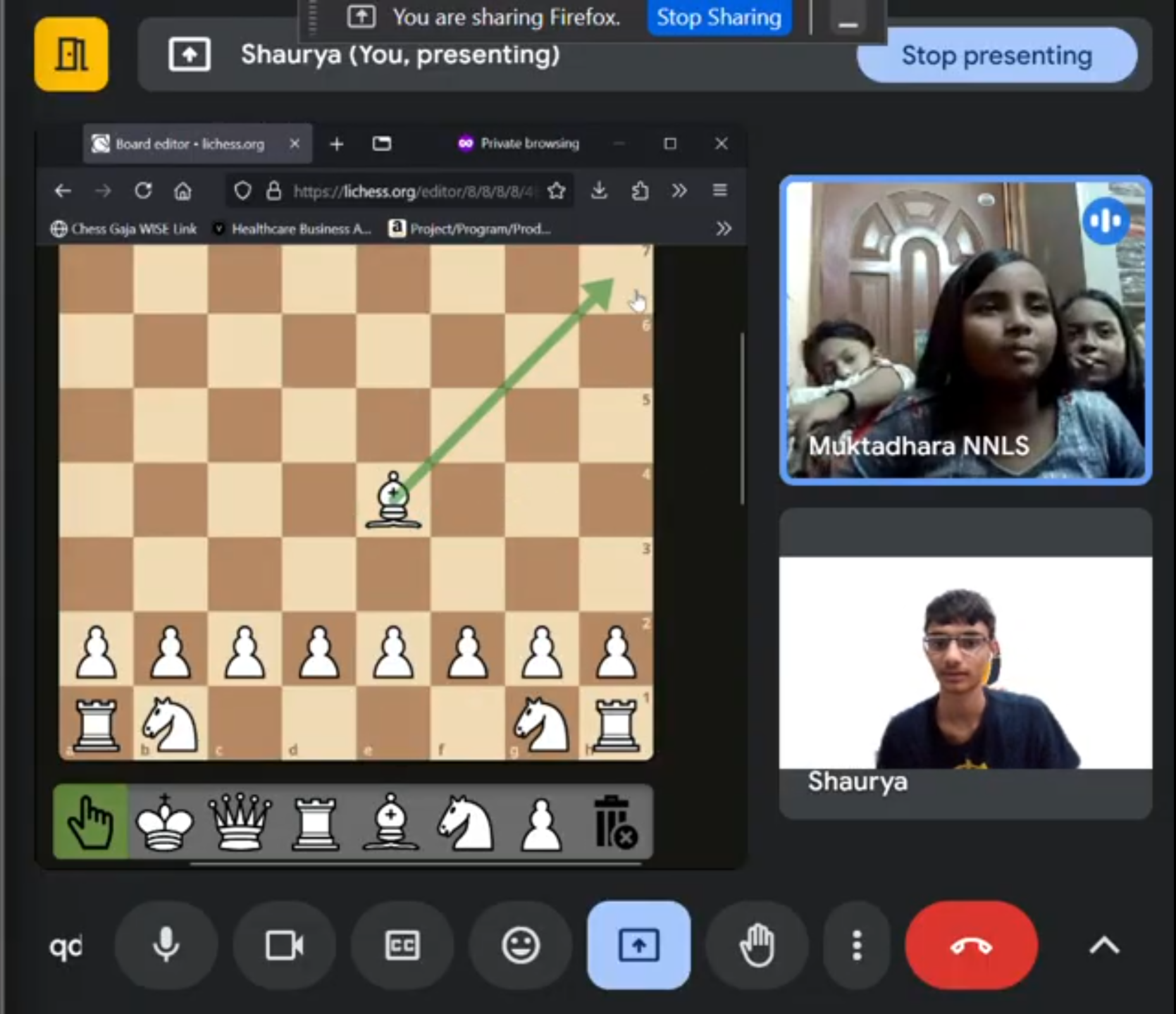Viewport: 1176px width, 1014px height.
Task: Pick the pawn piece in the palette
Action: pos(540,822)
